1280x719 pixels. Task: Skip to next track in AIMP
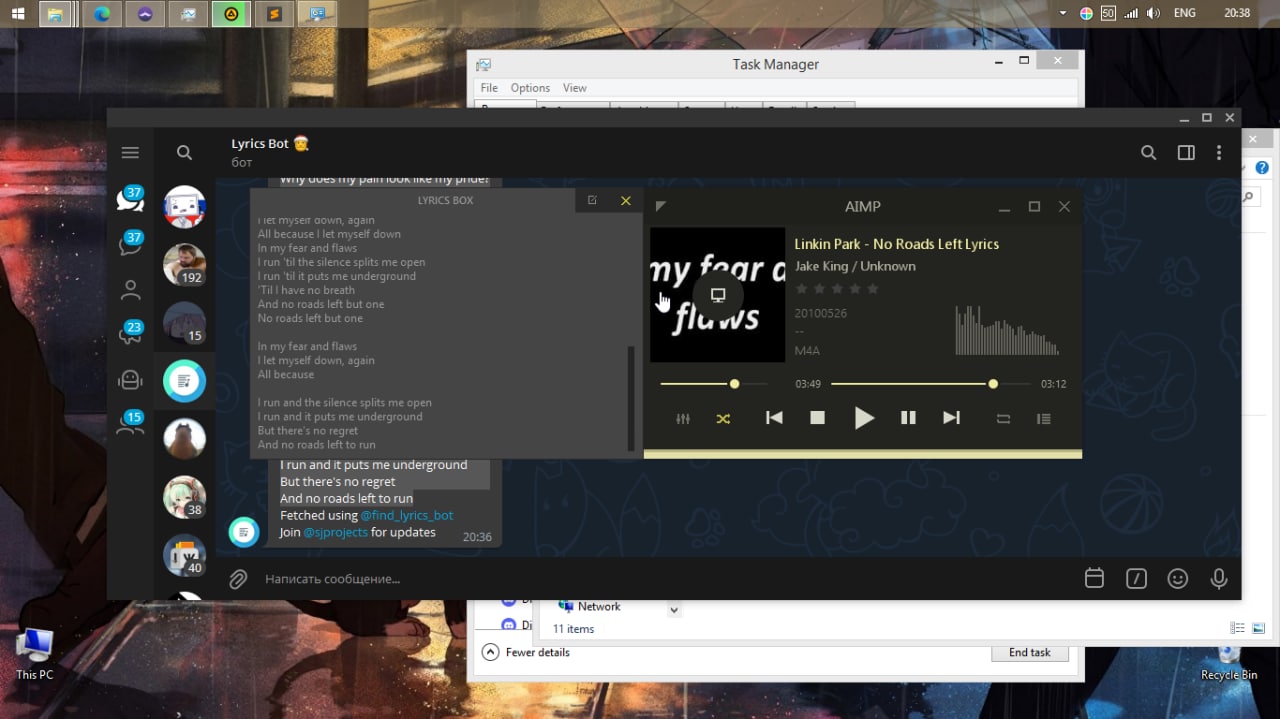[x=951, y=418]
